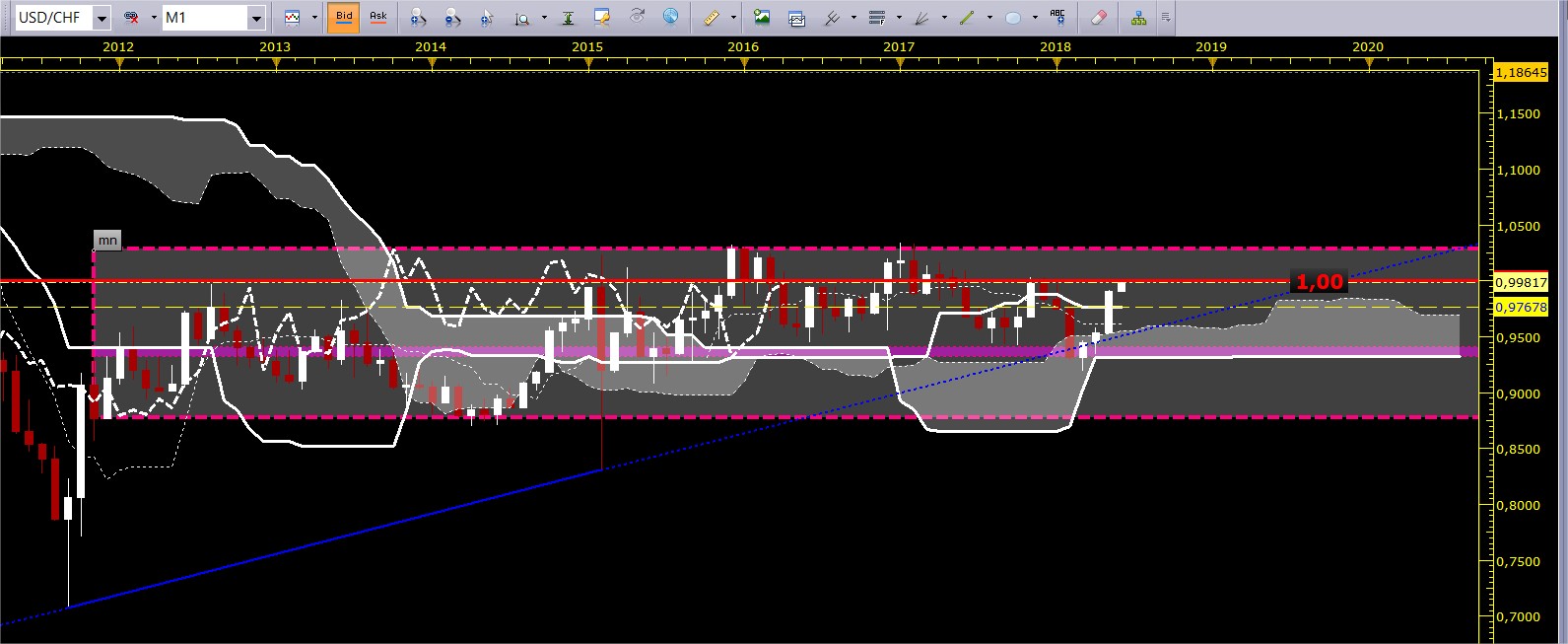
Task: Click the 1,0500 price scale label
Action: click(1519, 226)
